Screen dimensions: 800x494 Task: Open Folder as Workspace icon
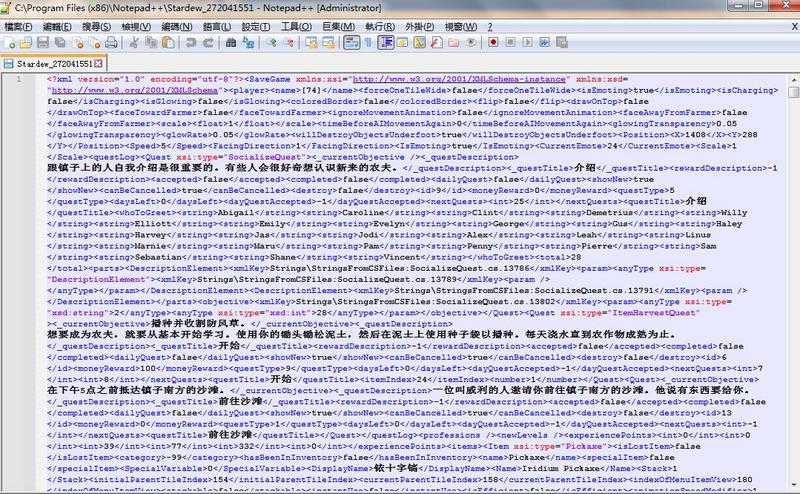[x=454, y=43]
